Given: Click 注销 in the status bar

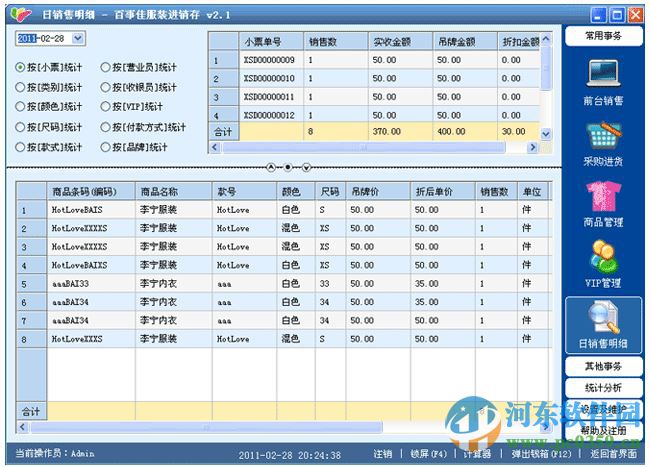Looking at the screenshot, I should pos(383,454).
